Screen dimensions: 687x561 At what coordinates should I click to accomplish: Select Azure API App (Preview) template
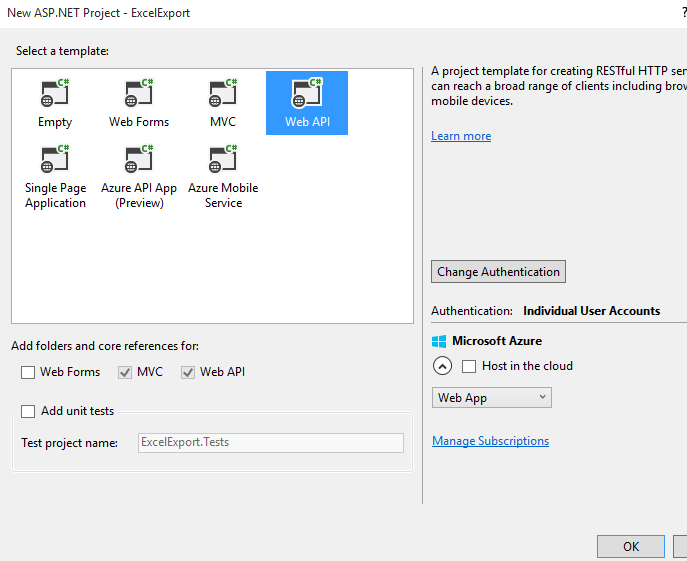[139, 160]
